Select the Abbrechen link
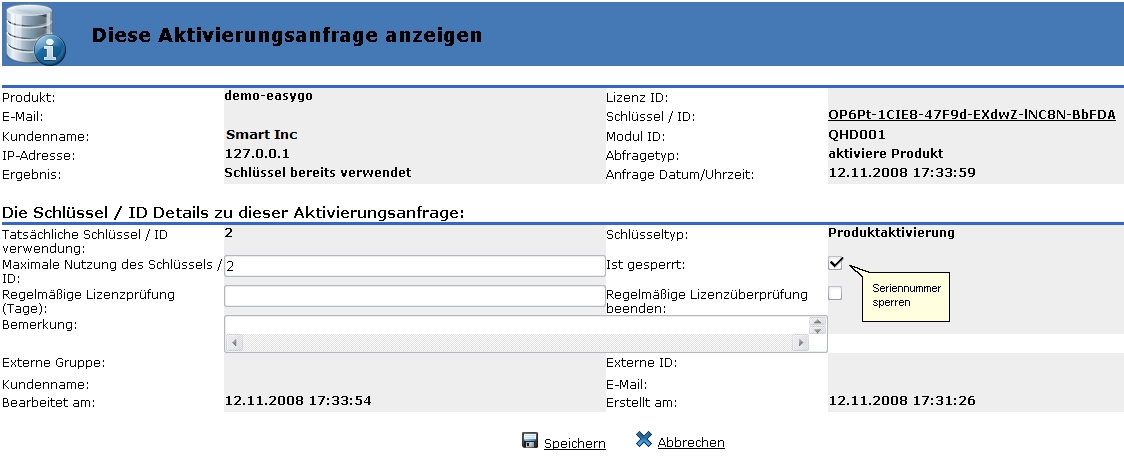Screen dimensions: 1124x458 pos(691,443)
